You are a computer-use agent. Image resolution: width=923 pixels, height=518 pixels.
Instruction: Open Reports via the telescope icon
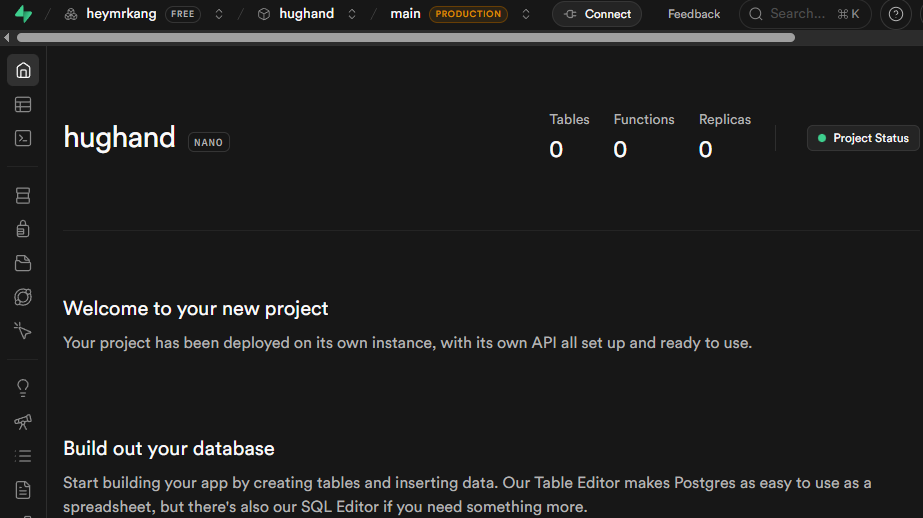pyautogui.click(x=23, y=422)
